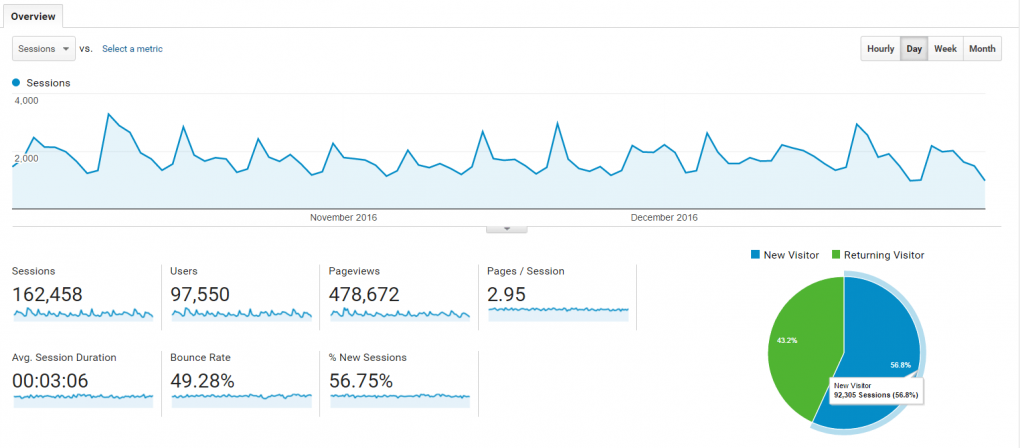Click the 2,000 y-axis label
Image resolution: width=1020 pixels, height=448 pixels.
(27, 158)
